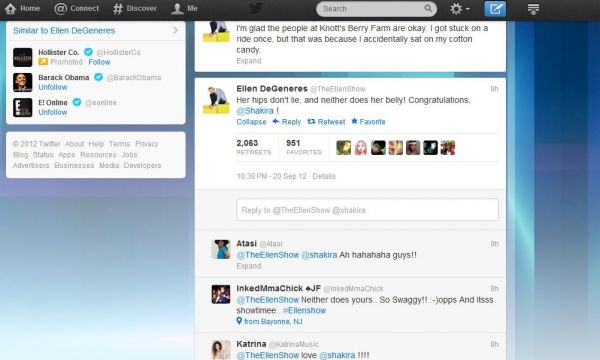Favorite Ellen's Shakira tweet
The image size is (600, 360).
coord(368,122)
